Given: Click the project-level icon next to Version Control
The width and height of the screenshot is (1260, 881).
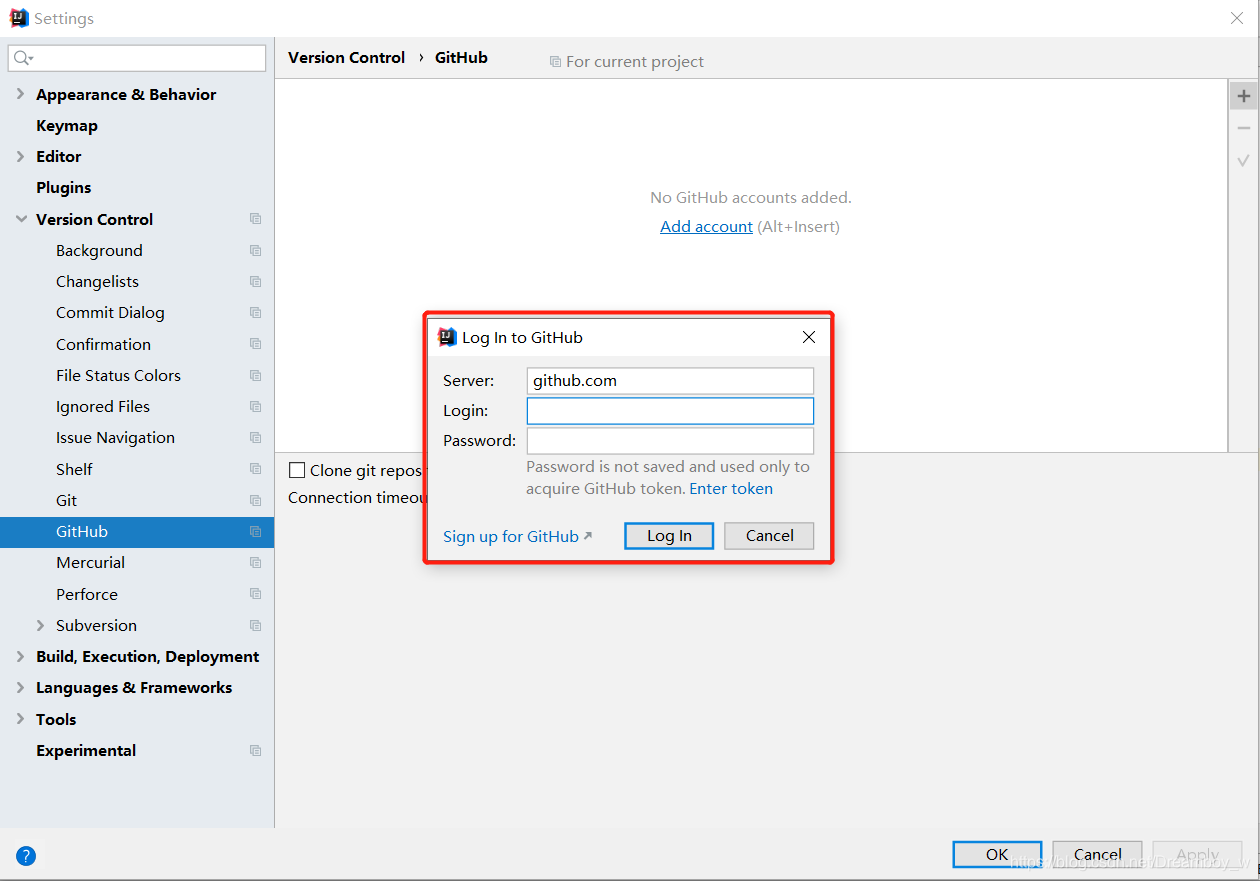Looking at the screenshot, I should click(x=256, y=219).
